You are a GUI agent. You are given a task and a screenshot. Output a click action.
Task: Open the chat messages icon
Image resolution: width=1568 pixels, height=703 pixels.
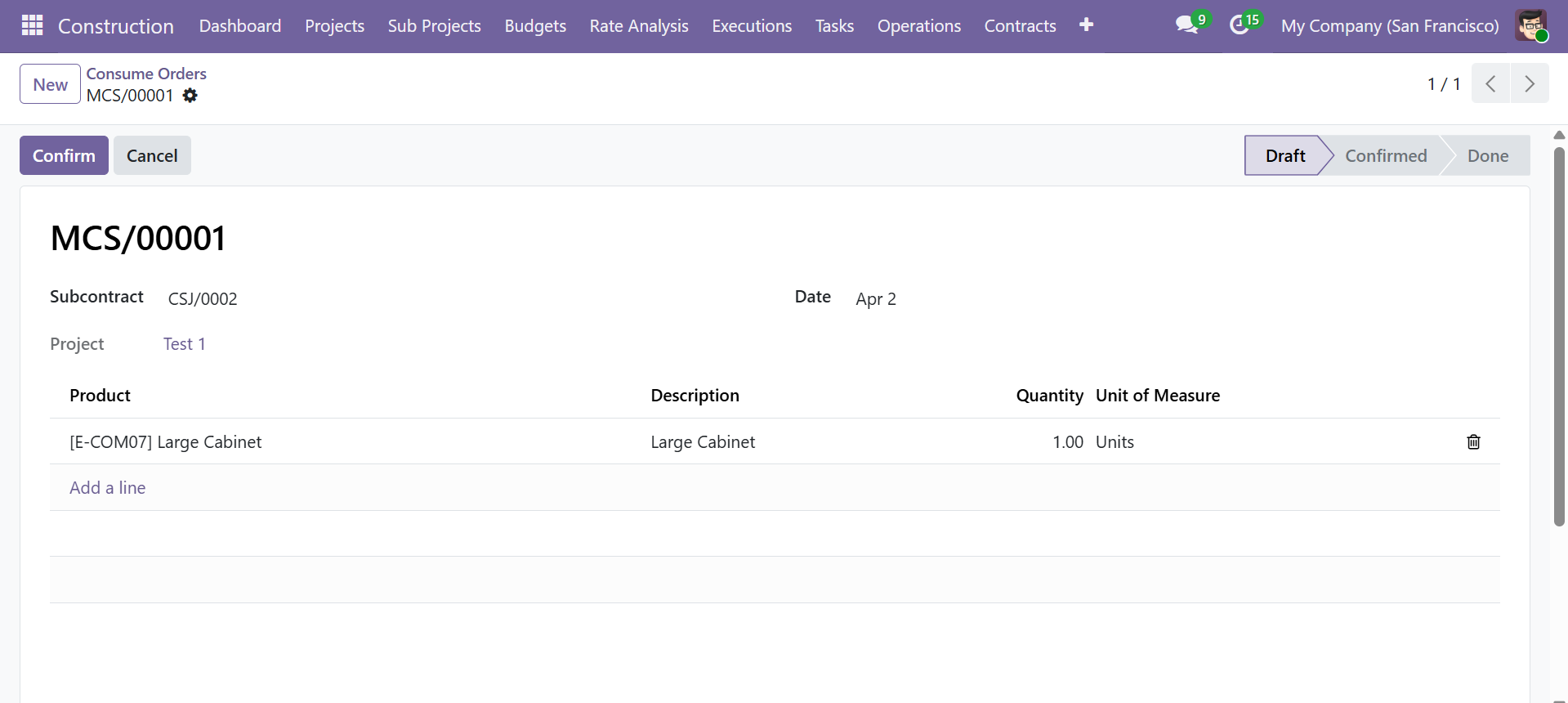[1186, 25]
